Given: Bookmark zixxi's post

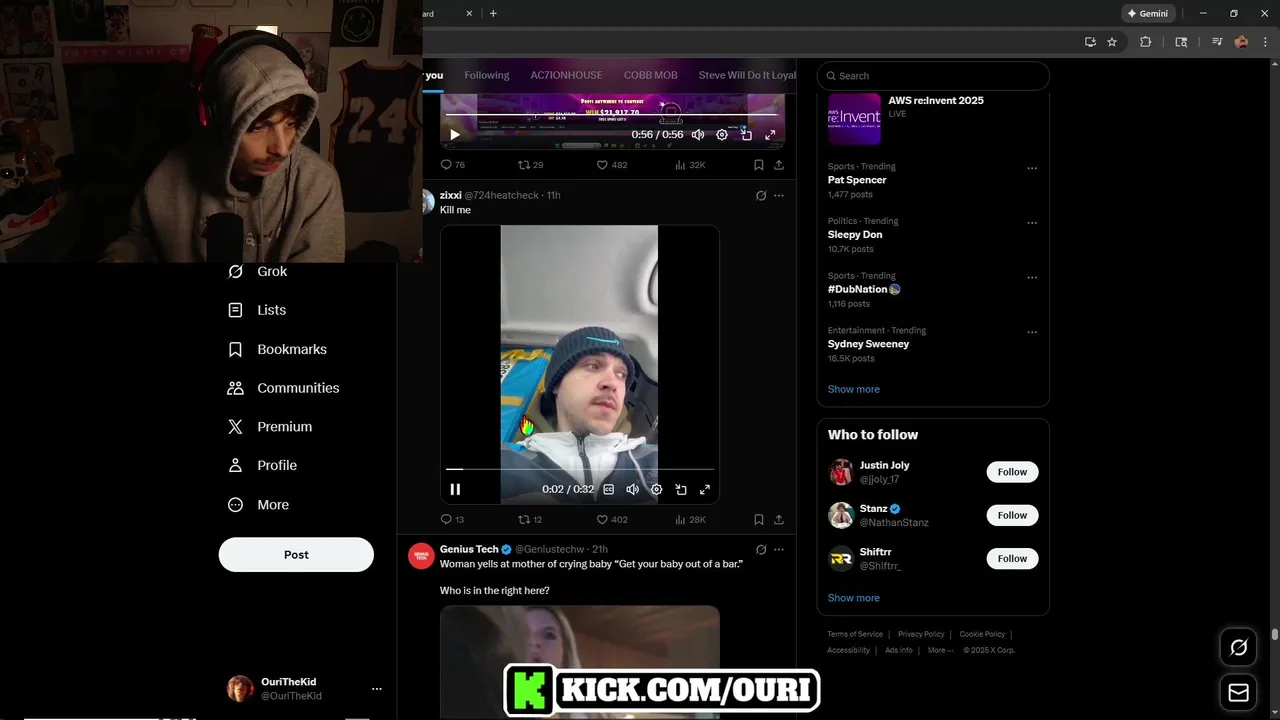Looking at the screenshot, I should tap(759, 519).
